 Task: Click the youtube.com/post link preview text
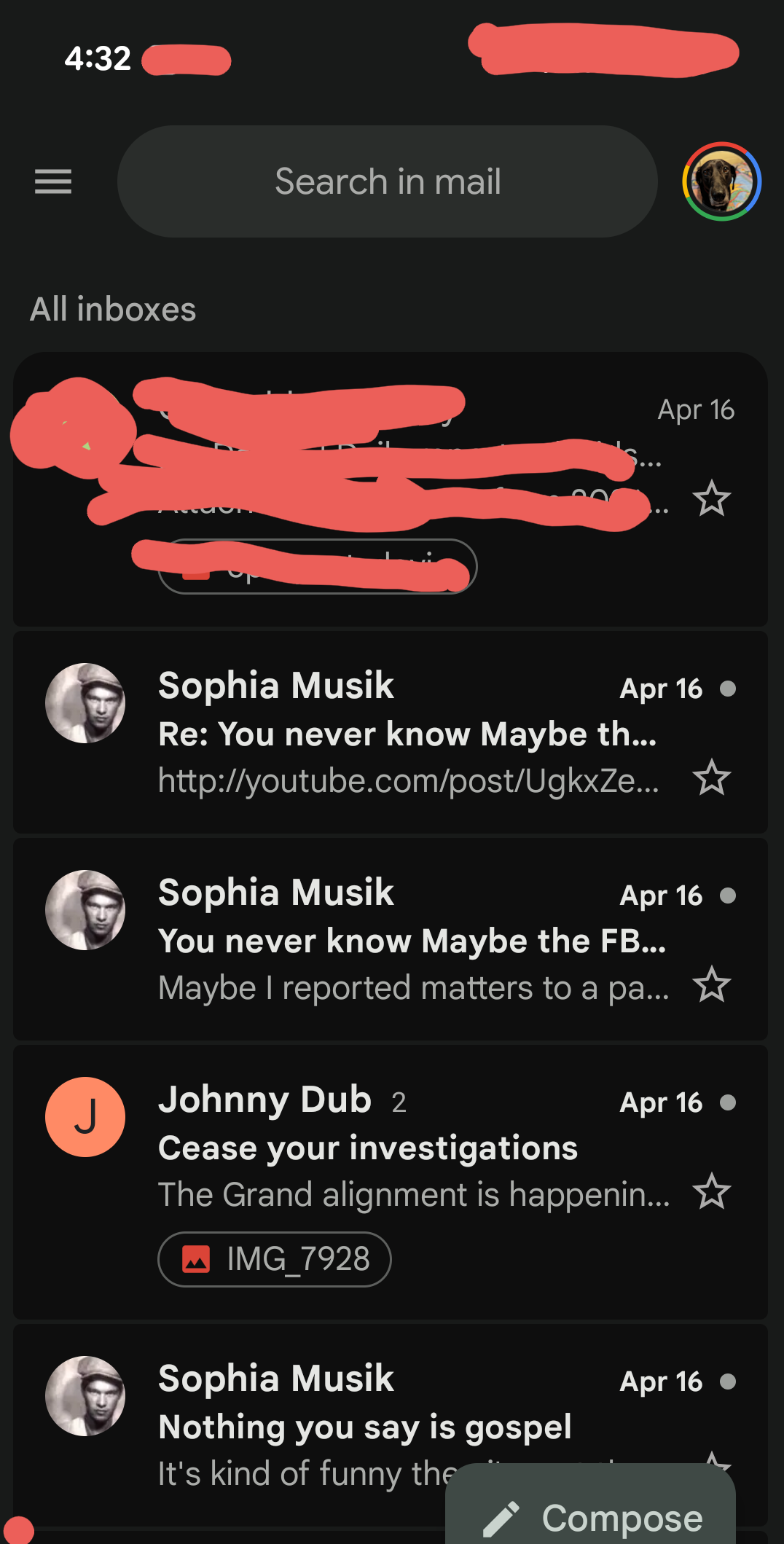(408, 781)
